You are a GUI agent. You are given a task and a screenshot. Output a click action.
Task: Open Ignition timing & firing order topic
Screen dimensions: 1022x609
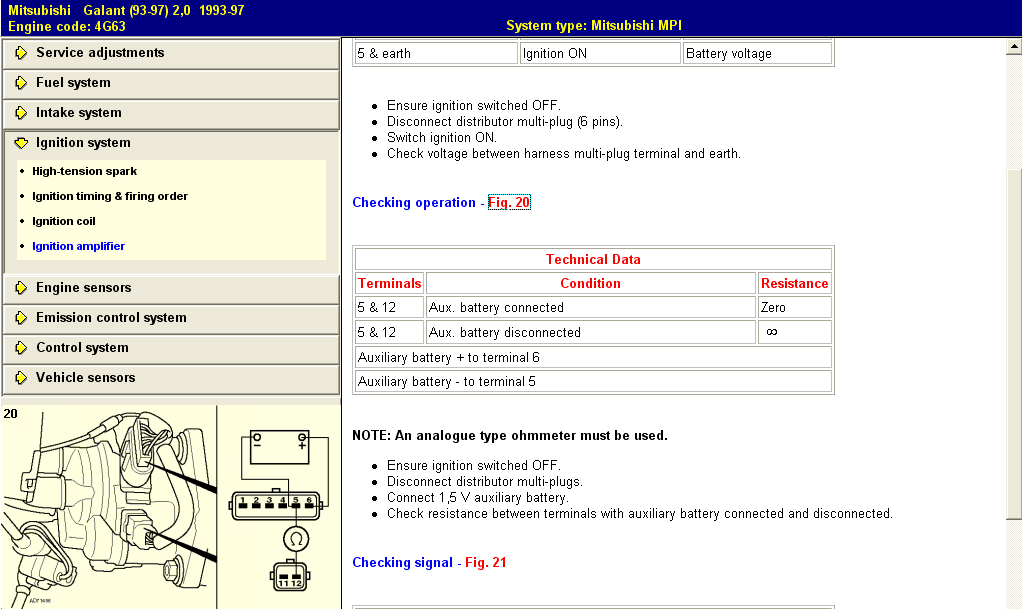pyautogui.click(x=110, y=196)
